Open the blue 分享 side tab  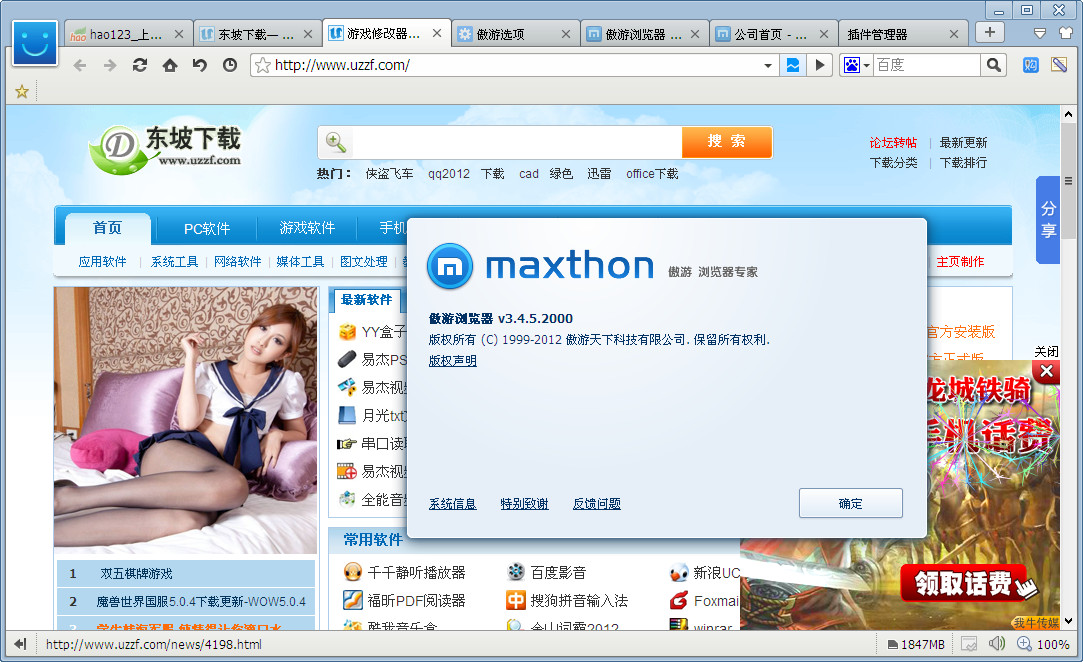tap(1048, 220)
